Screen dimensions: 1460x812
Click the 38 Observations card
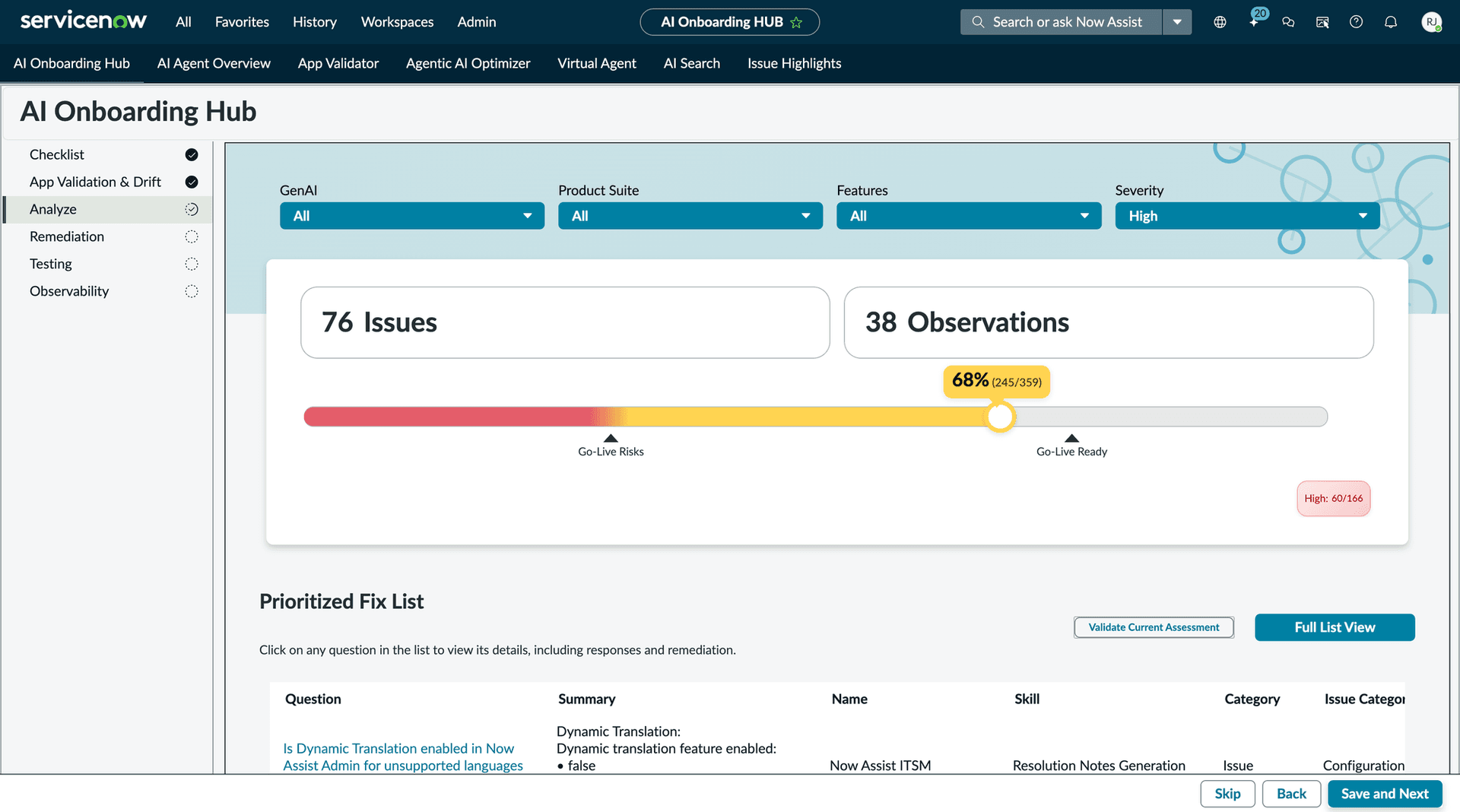click(1109, 322)
